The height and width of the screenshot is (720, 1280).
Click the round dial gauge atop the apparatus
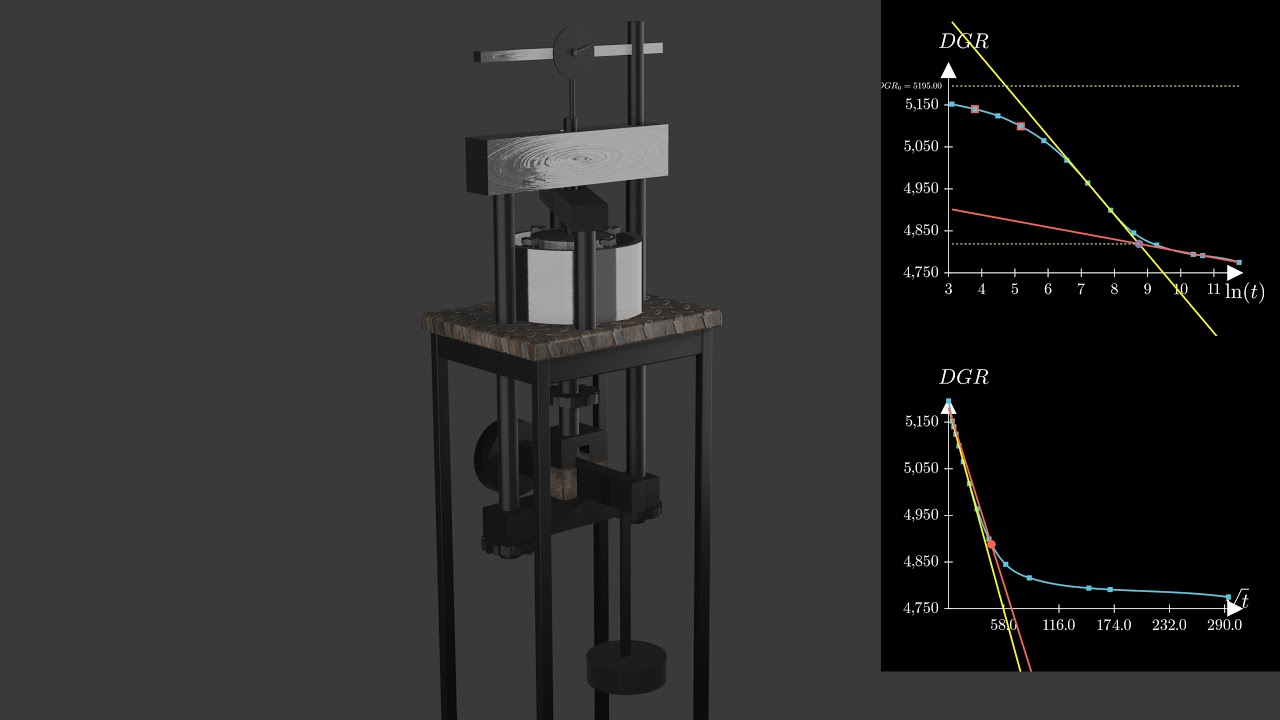click(x=574, y=52)
